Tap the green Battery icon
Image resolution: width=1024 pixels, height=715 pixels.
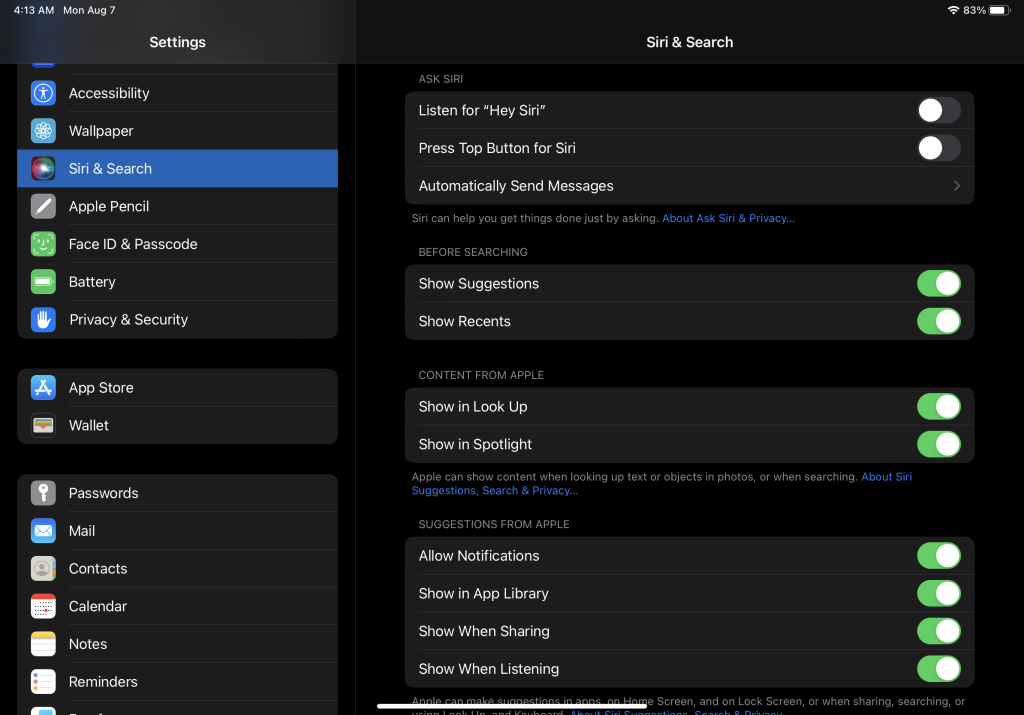[43, 281]
